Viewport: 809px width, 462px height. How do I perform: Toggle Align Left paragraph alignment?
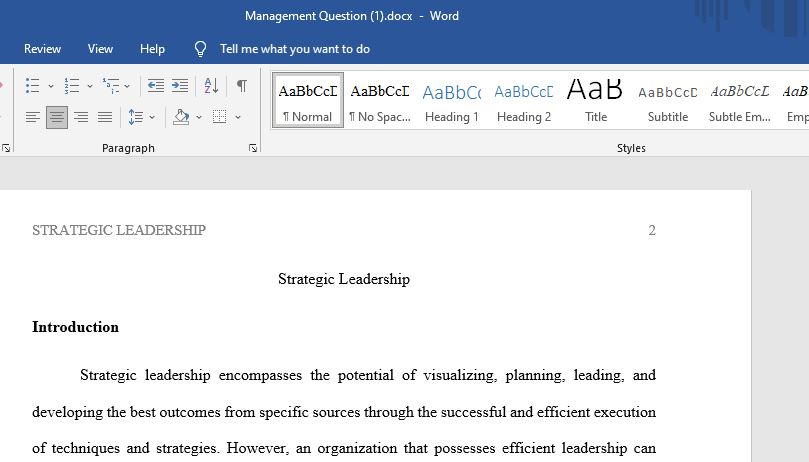click(33, 117)
